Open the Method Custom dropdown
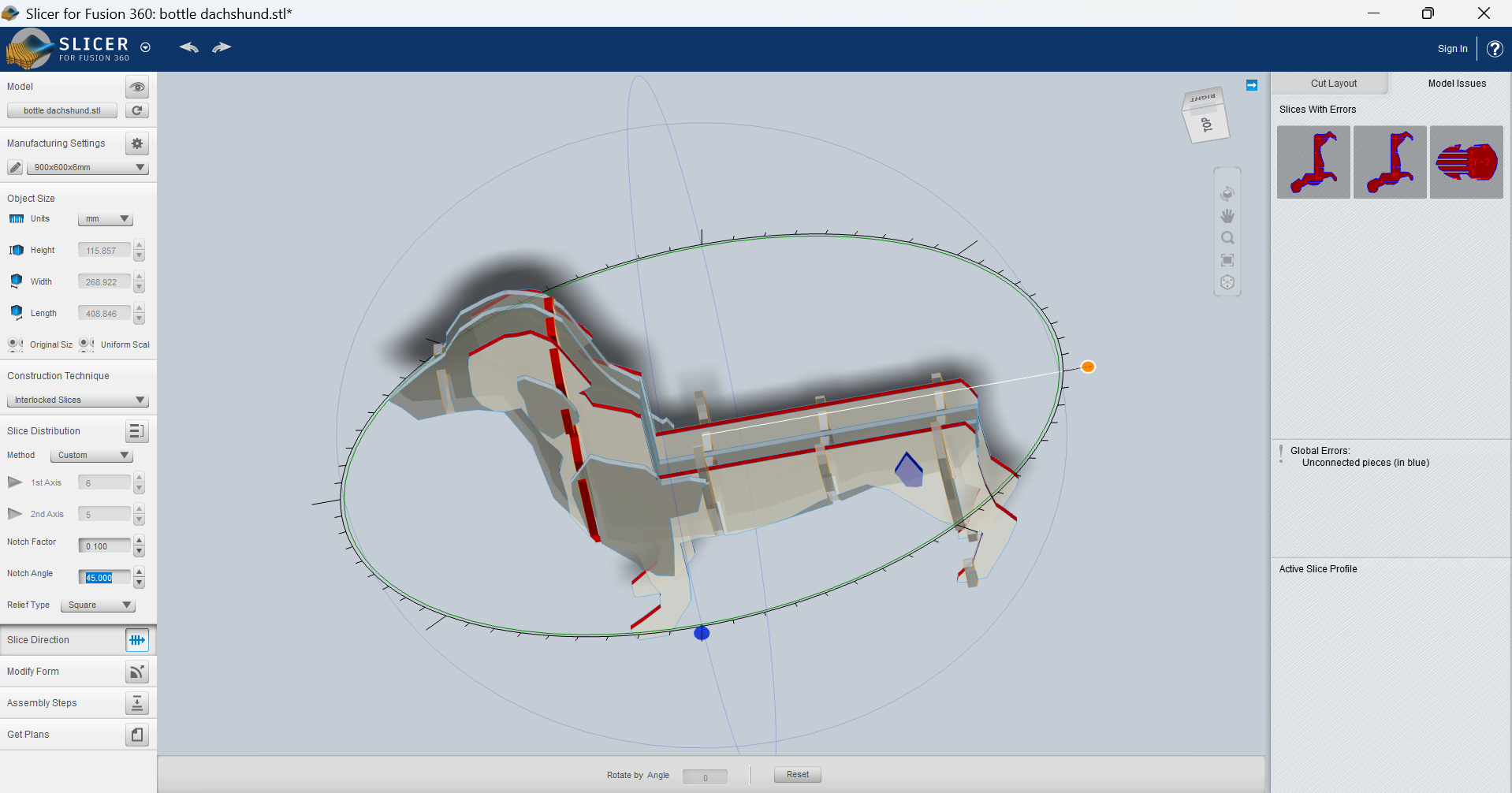 [x=91, y=455]
